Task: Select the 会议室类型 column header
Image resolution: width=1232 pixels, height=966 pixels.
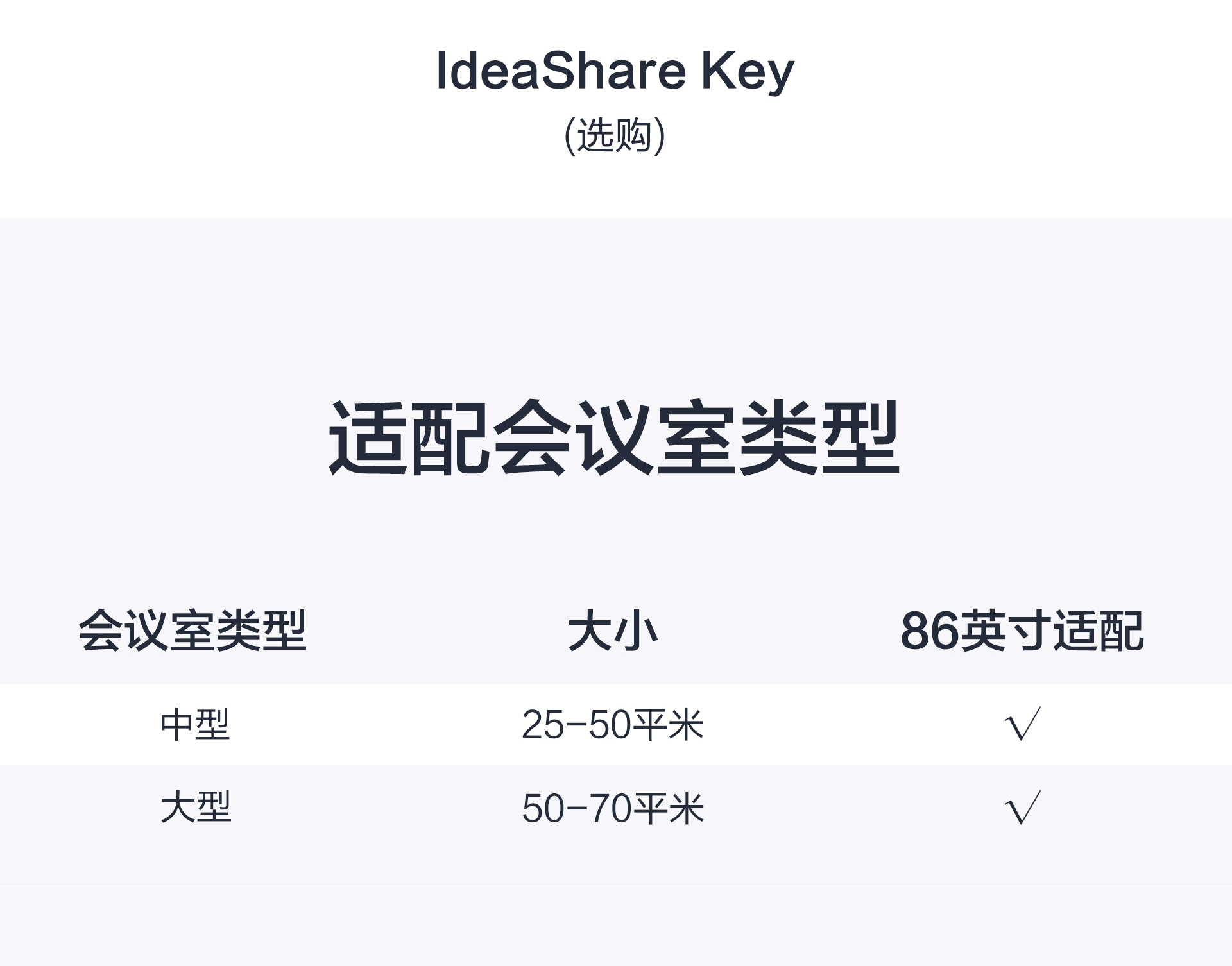Action: pos(193,631)
